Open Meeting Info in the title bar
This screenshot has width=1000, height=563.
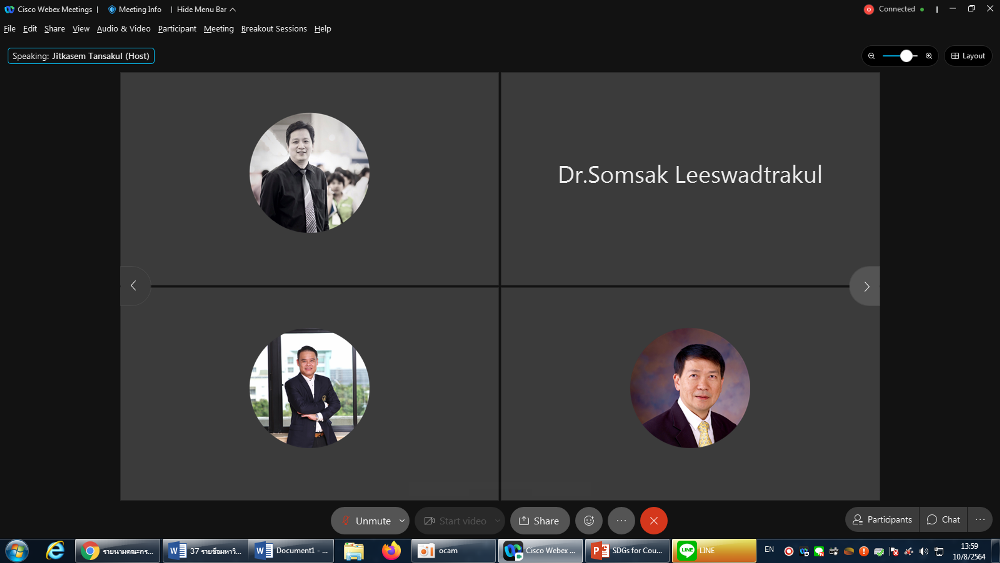[x=135, y=9]
